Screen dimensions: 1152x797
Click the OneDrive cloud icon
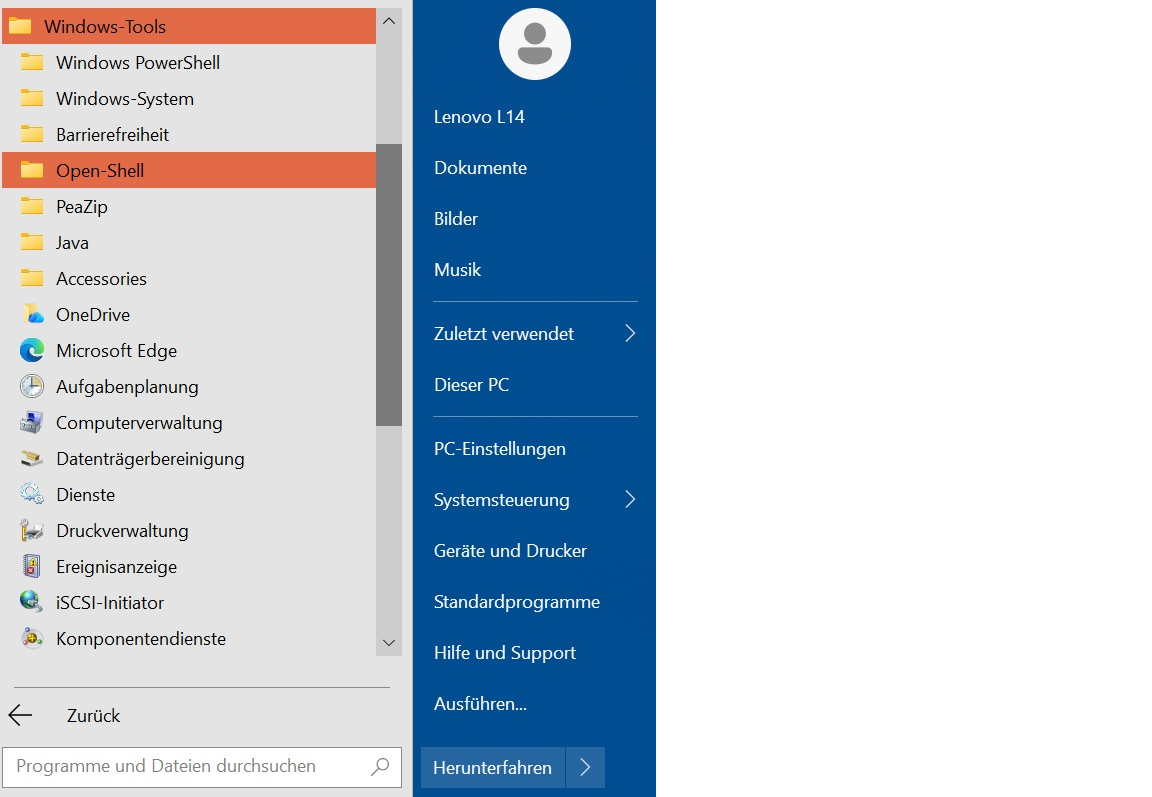(x=32, y=314)
